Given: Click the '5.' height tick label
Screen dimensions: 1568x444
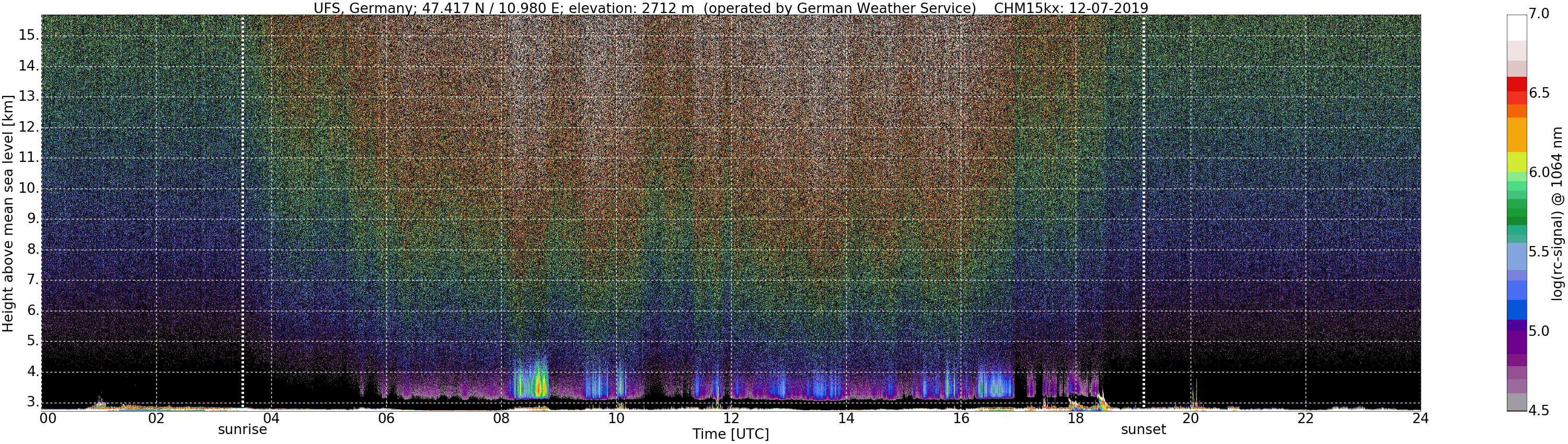Looking at the screenshot, I should pos(33,341).
